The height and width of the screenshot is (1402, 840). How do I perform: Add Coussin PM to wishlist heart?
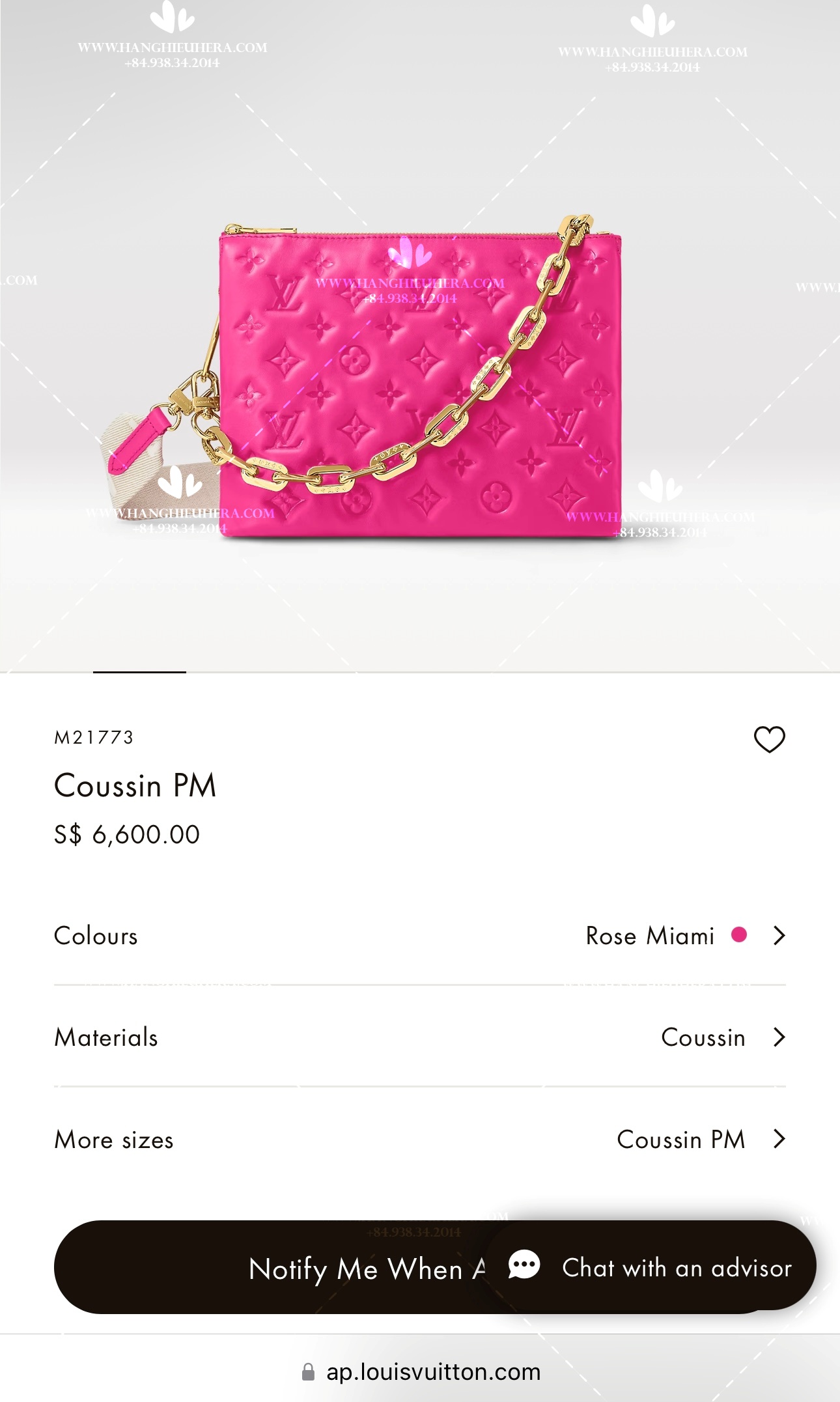pos(769,739)
